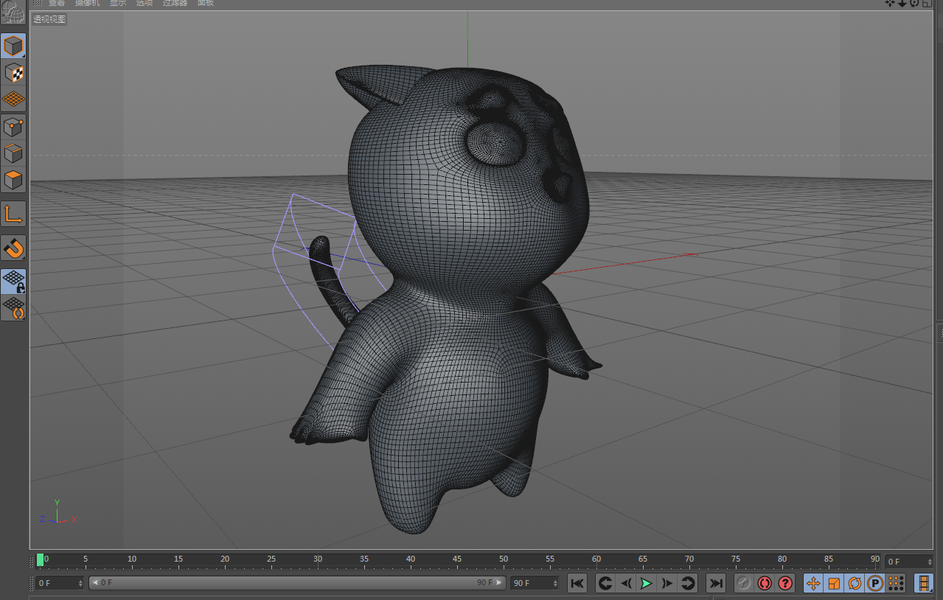
Task: Switch to Polygons mode
Action: coord(13,180)
